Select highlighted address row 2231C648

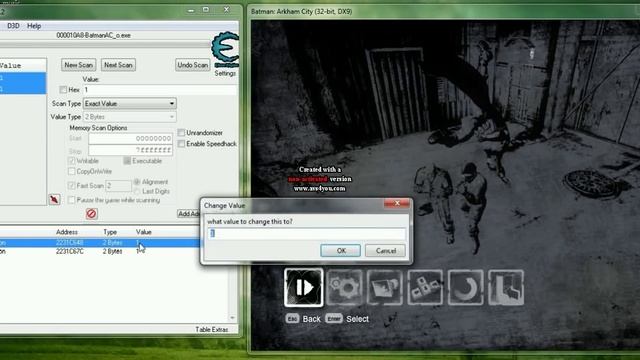[x=100, y=242]
